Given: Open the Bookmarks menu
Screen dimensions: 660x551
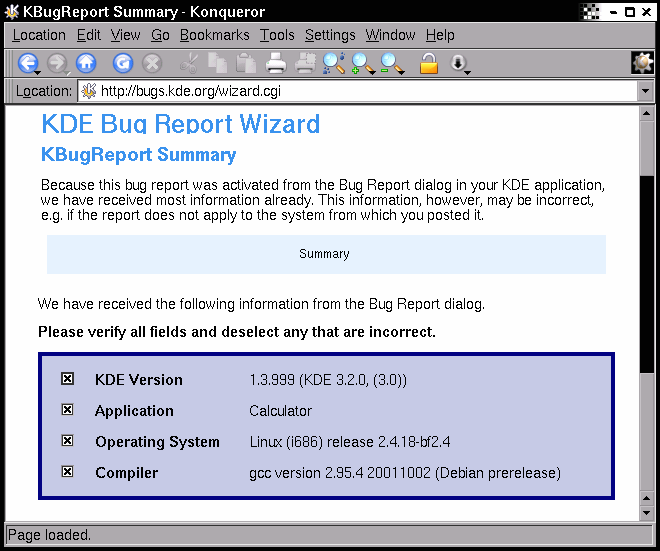Looking at the screenshot, I should tap(214, 35).
